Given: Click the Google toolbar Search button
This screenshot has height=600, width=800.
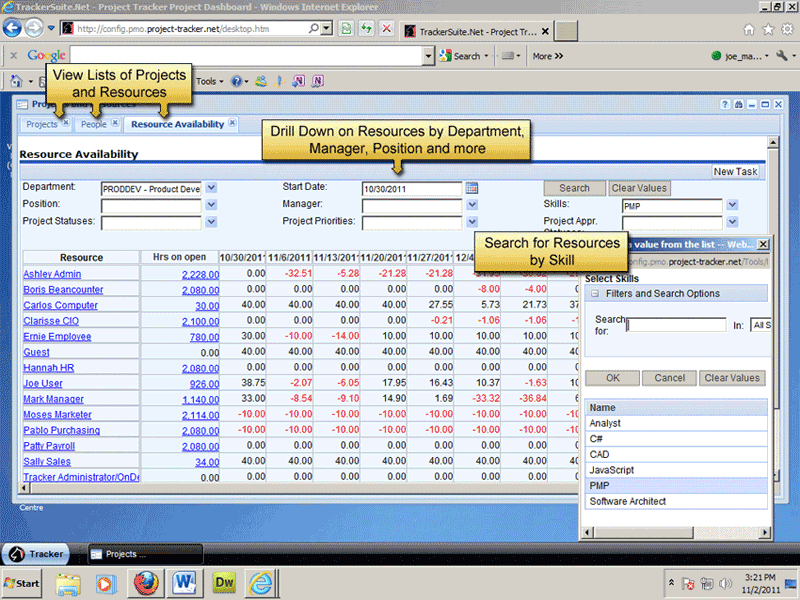Looking at the screenshot, I should click(463, 56).
